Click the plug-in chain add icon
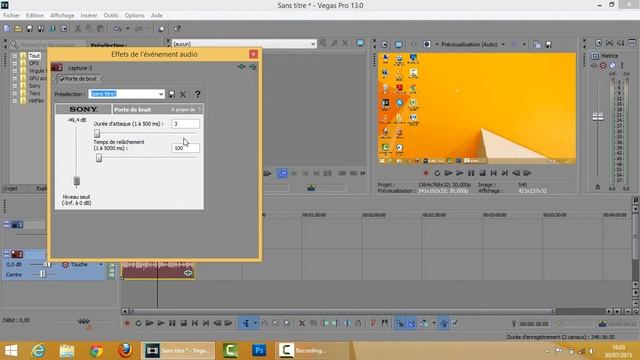The width and height of the screenshot is (640, 360). click(x=241, y=67)
